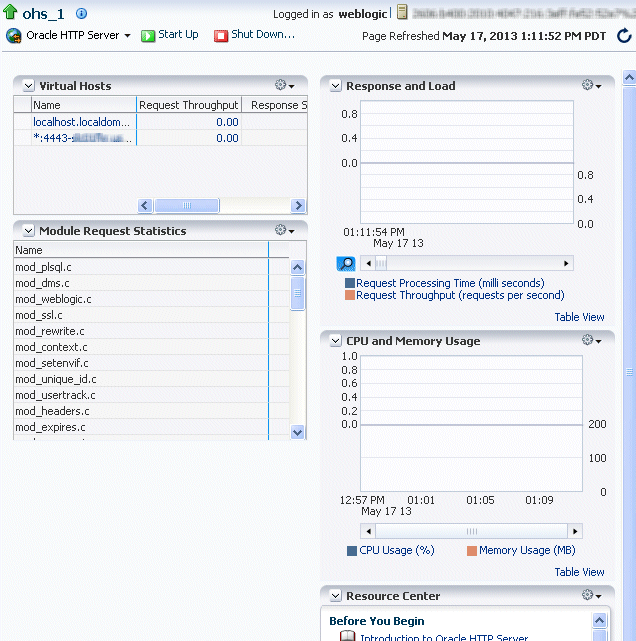The image size is (636, 641).
Task: Select the mod_ssl.c row
Action: (151, 315)
